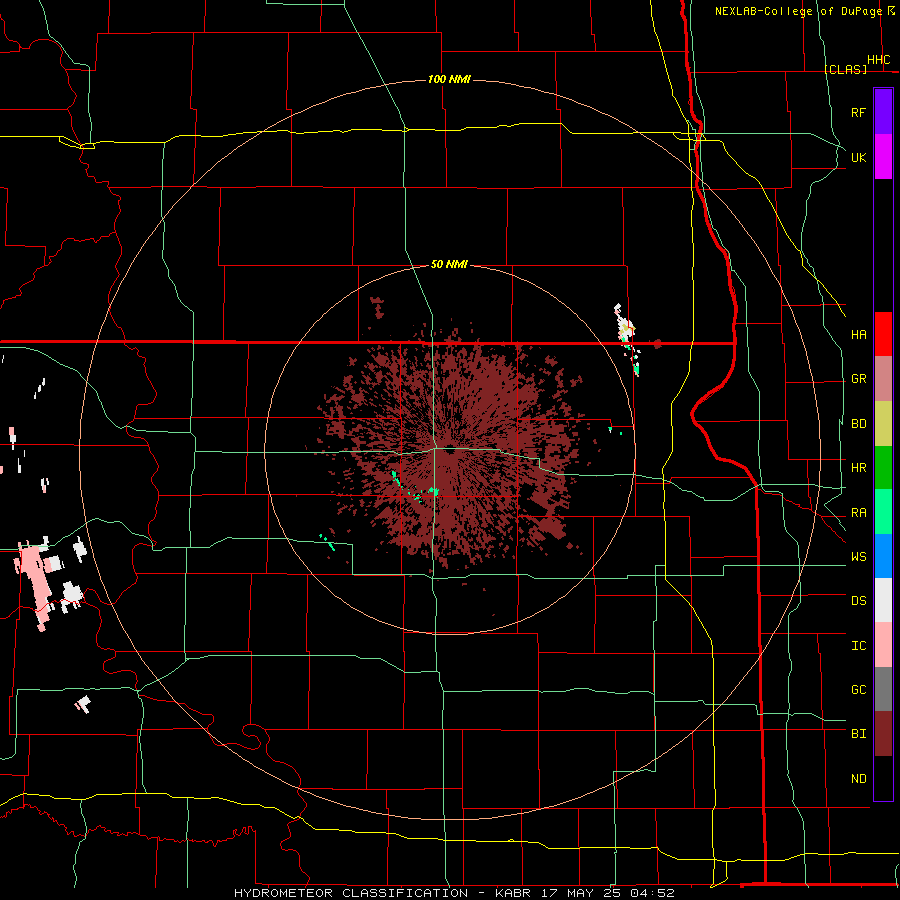Screen dimensions: 900x900
Task: Click the BI brown legend swatch
Action: (883, 734)
